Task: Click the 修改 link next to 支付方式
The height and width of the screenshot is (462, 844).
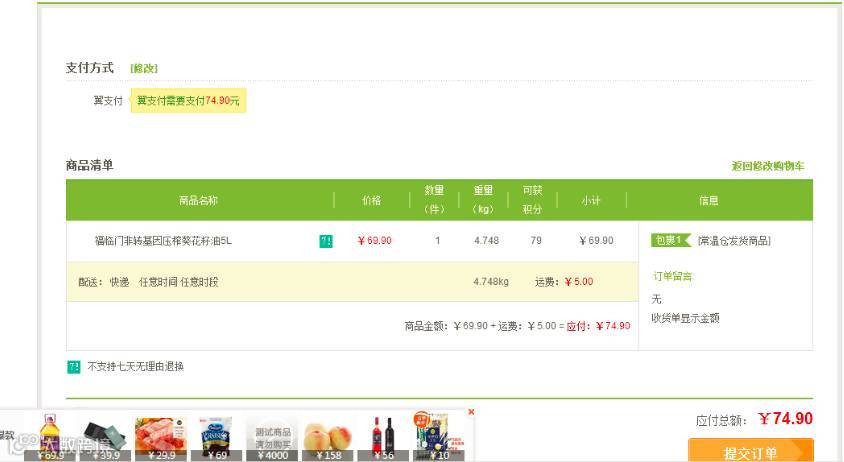Action: tap(144, 68)
